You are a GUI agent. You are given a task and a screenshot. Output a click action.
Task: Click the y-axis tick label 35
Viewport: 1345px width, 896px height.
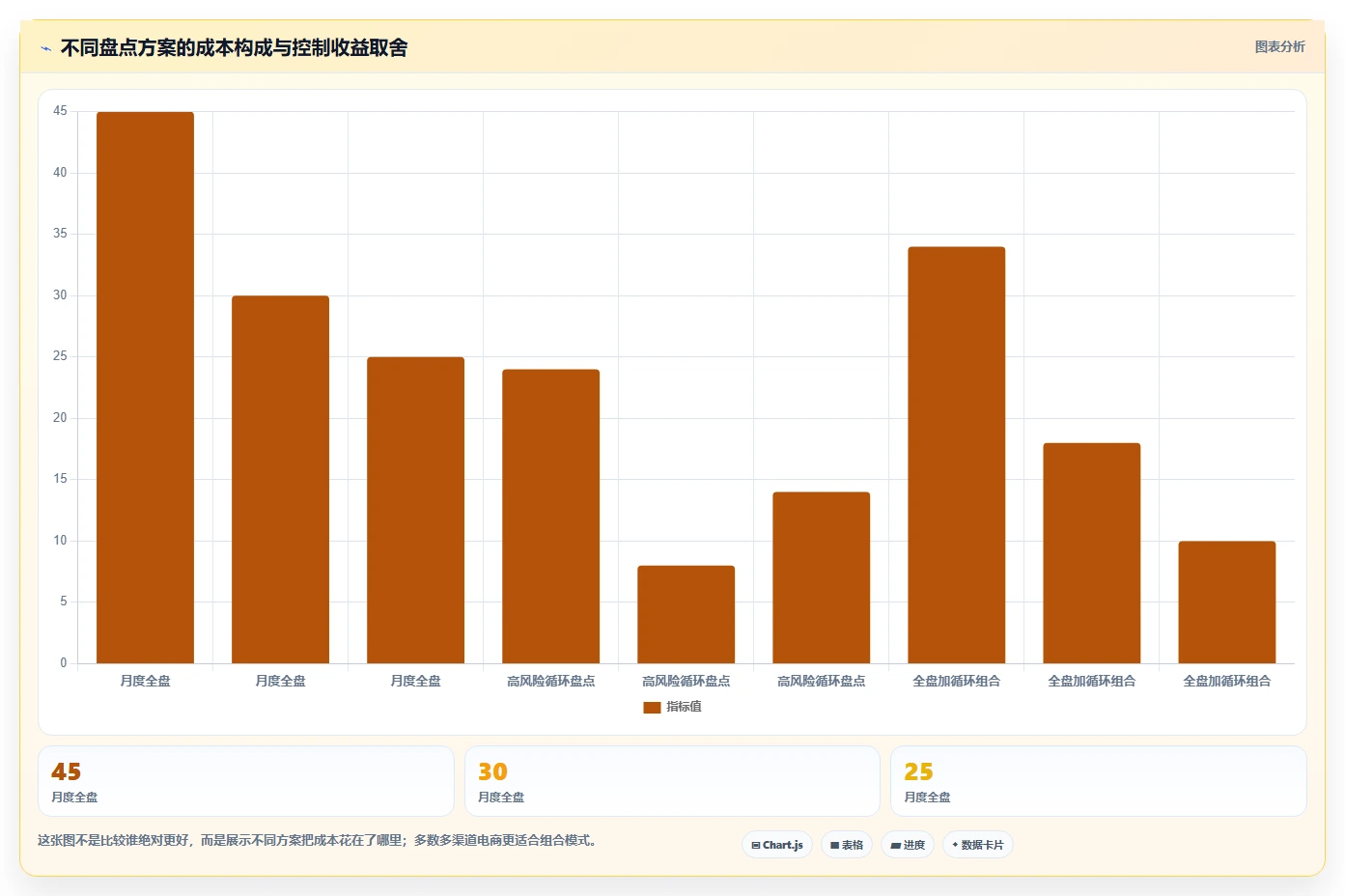[60, 234]
